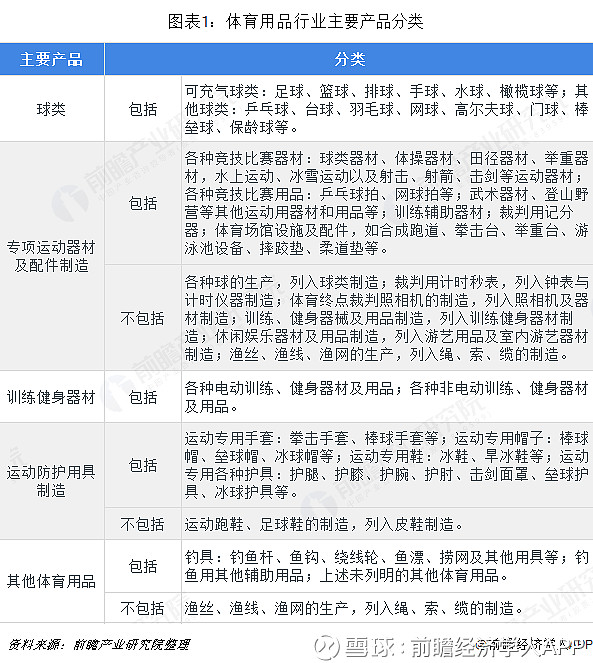Click 包括 in the 球类 row
The height and width of the screenshot is (663, 593).
pos(143,109)
